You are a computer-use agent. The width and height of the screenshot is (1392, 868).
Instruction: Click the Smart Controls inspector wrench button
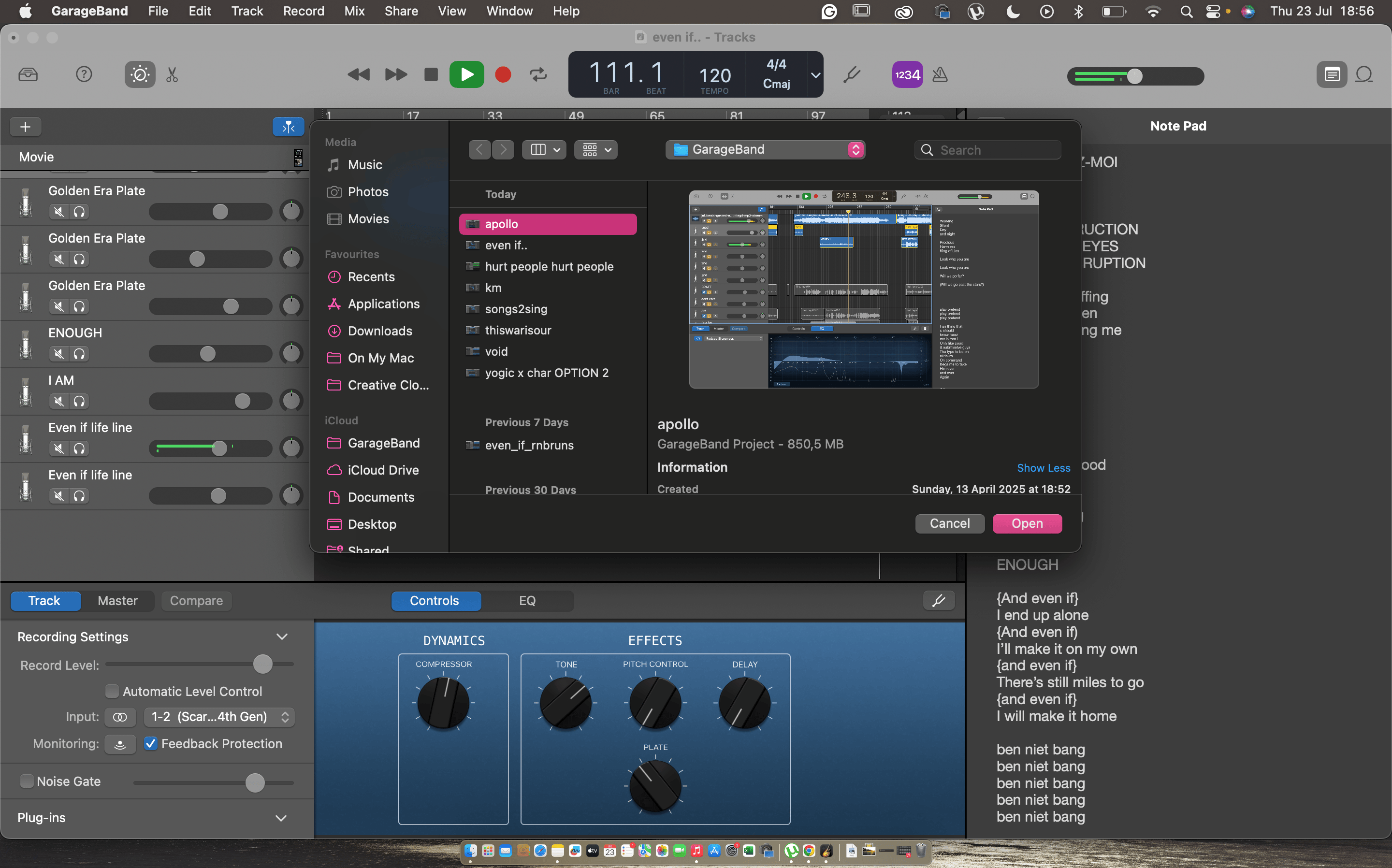tap(939, 600)
